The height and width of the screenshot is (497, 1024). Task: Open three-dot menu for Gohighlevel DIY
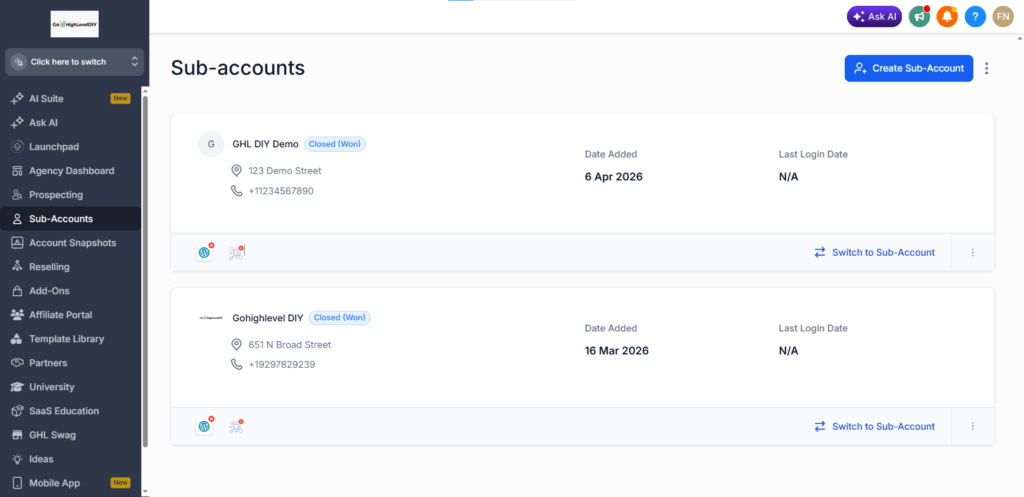click(x=972, y=426)
